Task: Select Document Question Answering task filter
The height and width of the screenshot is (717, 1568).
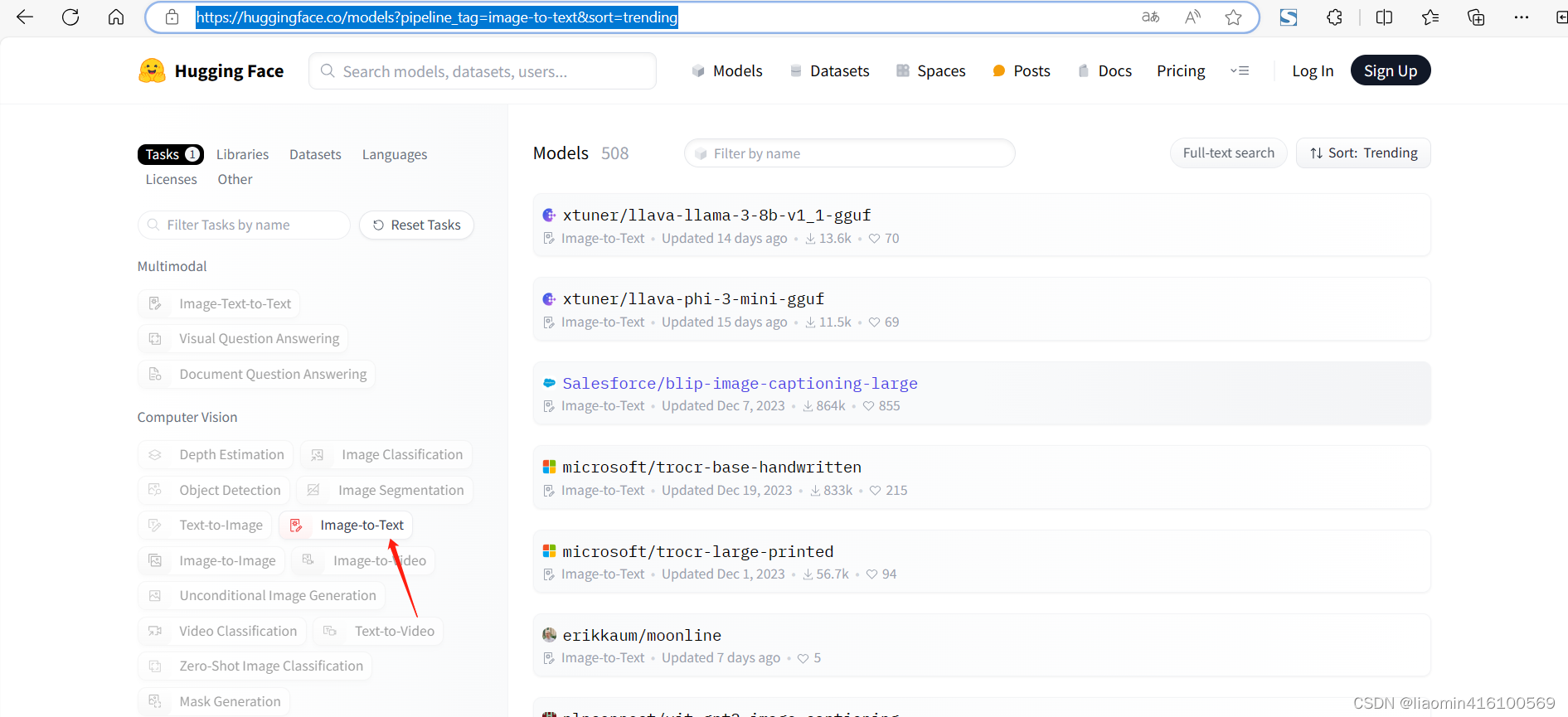Action: pos(256,374)
